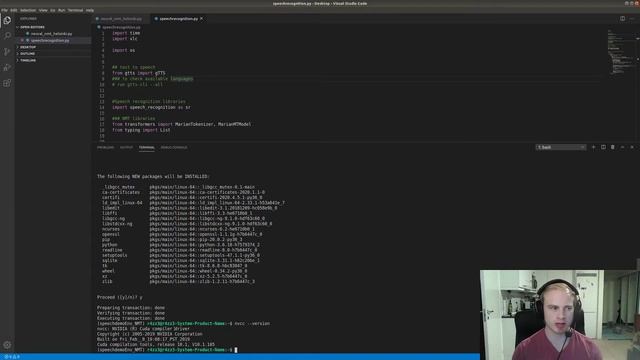
Task: Open the Help menu
Action: click(90, 10)
